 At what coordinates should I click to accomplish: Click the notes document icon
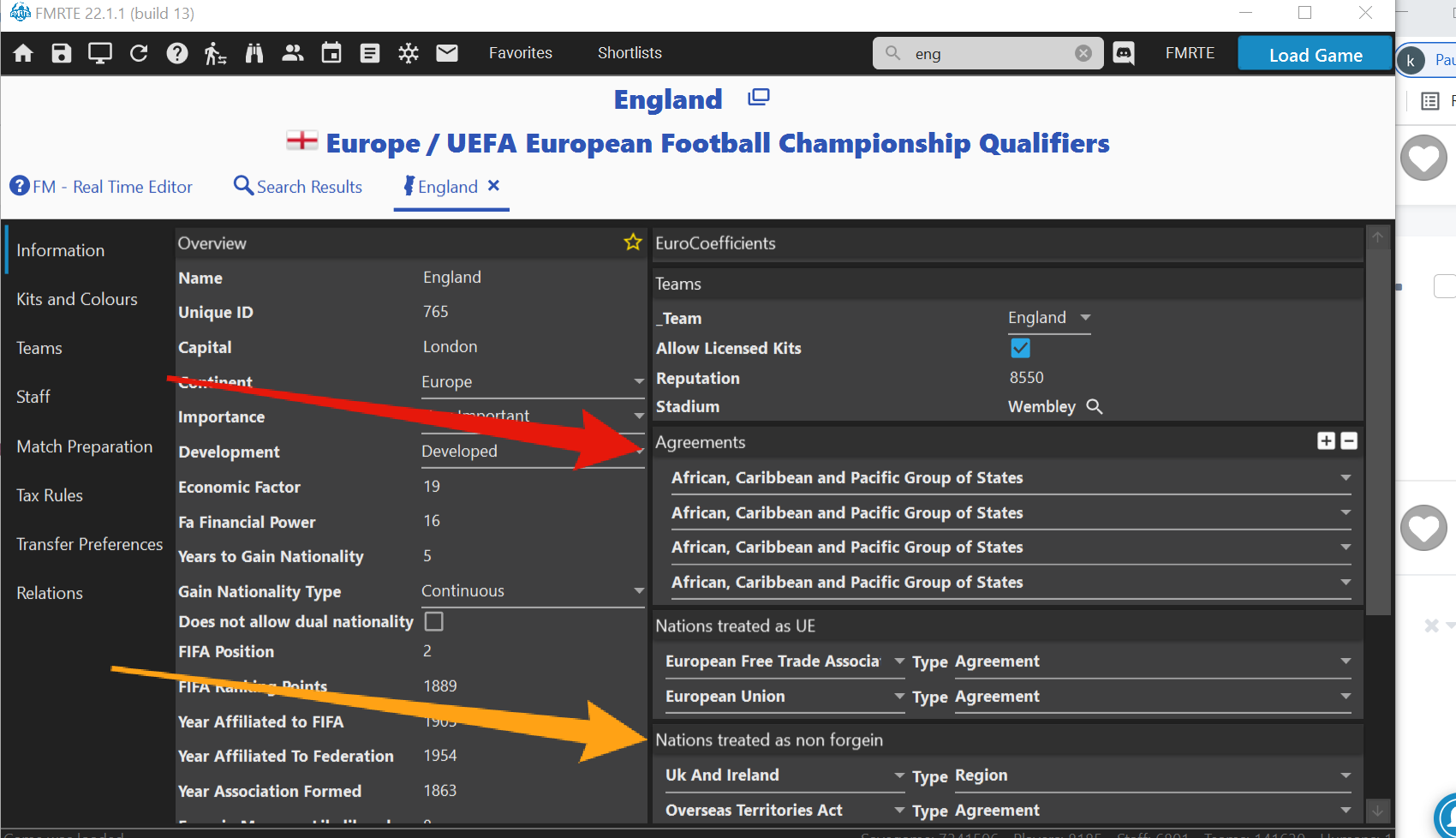coord(370,53)
